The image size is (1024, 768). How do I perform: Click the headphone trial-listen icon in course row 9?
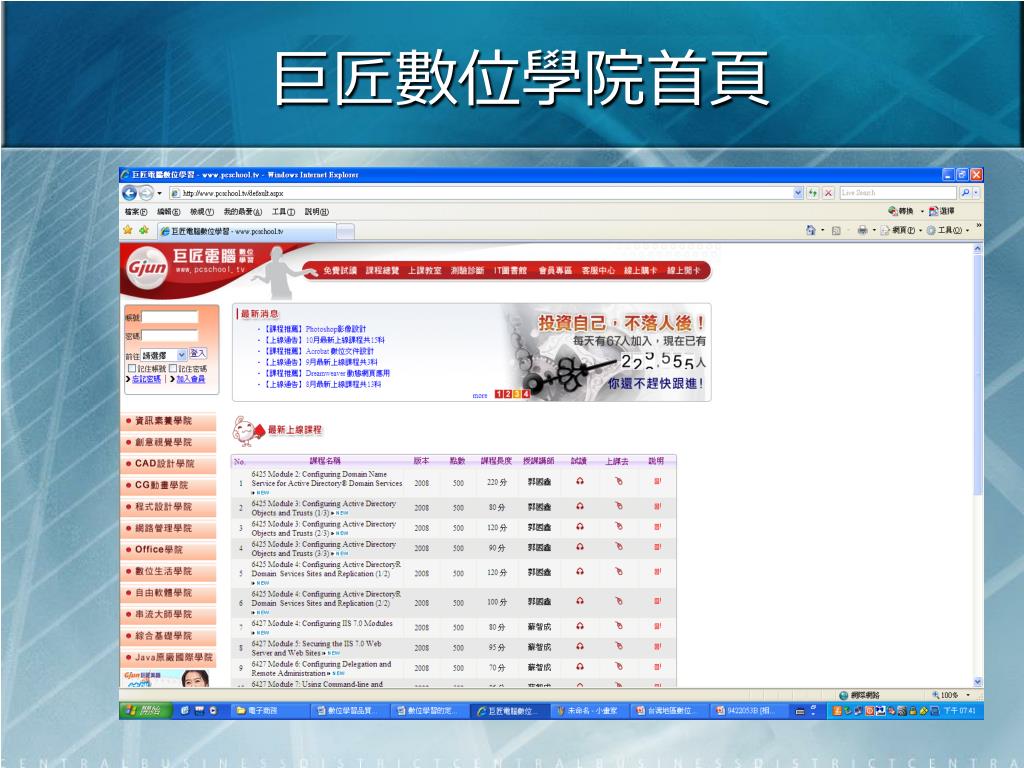[580, 667]
